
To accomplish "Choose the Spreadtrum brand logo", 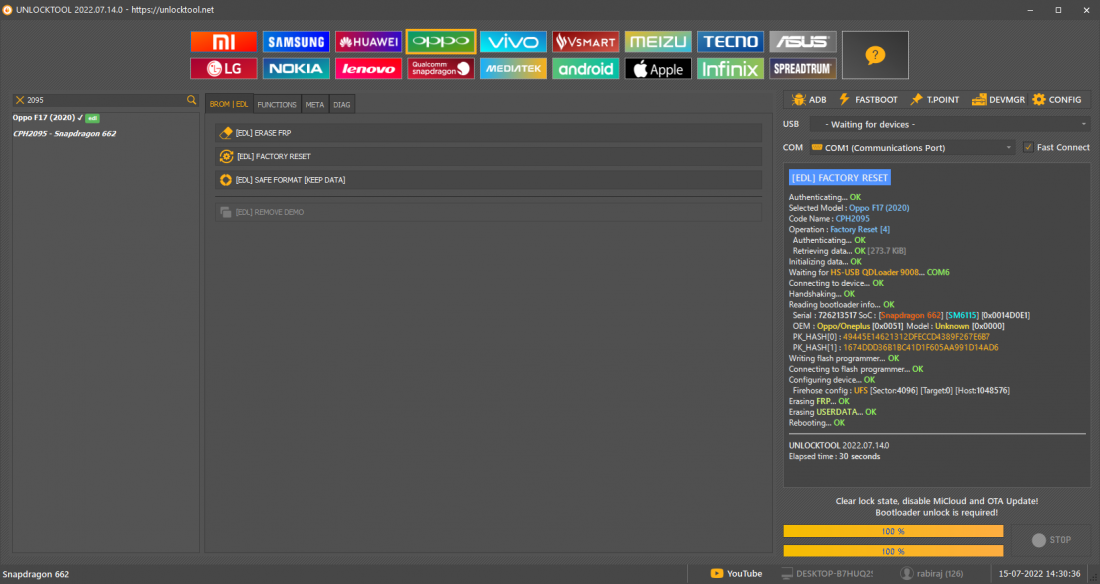I will [803, 68].
